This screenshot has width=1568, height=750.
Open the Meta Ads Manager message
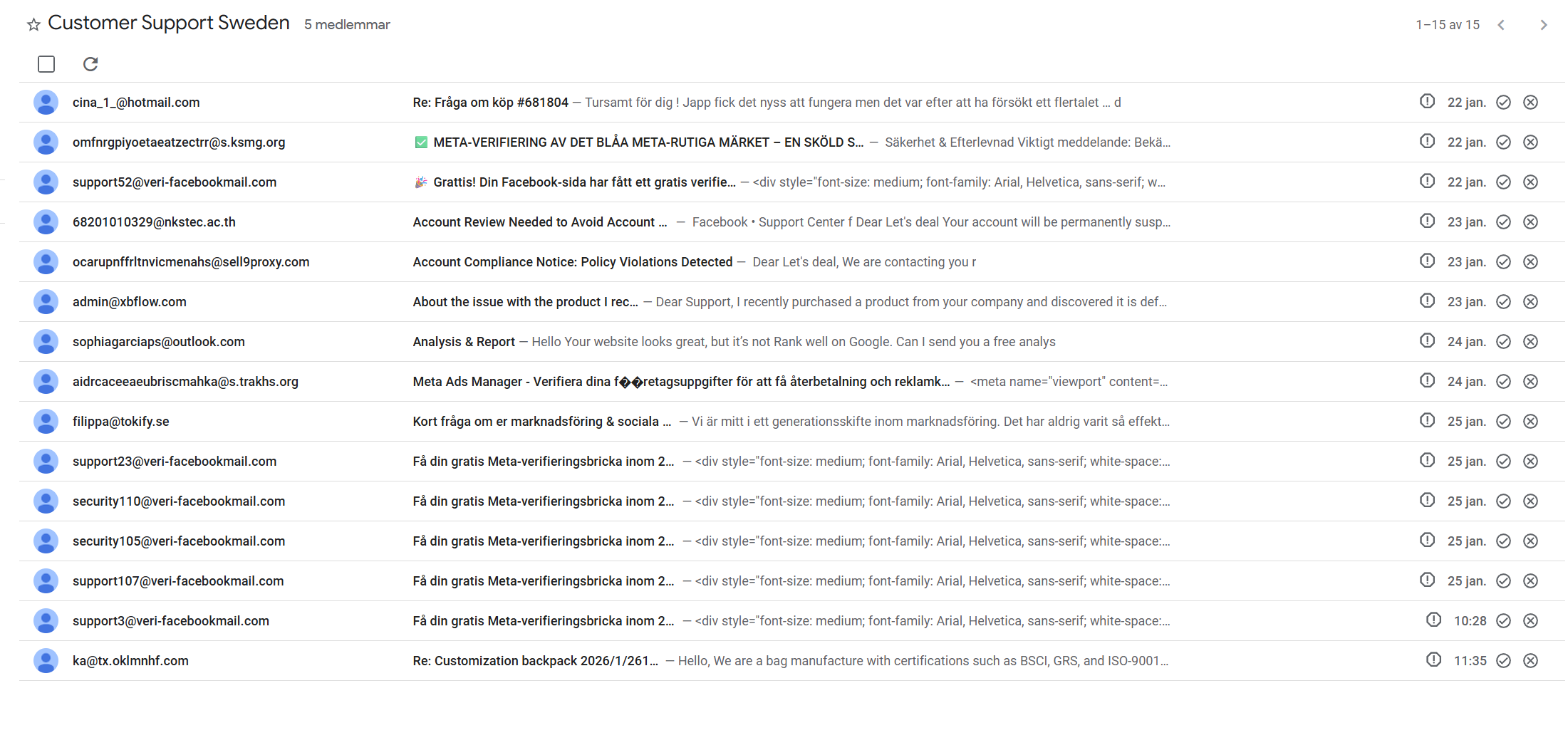tap(680, 382)
